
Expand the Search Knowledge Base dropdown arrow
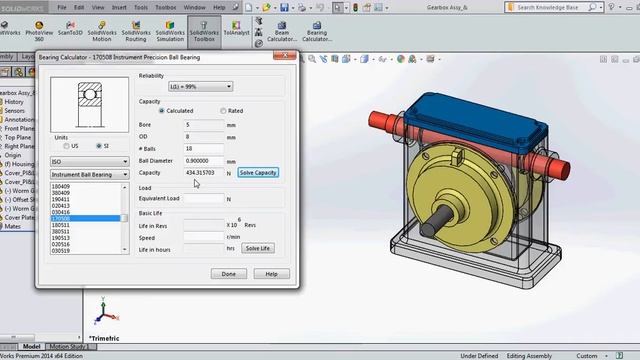click(x=601, y=7)
